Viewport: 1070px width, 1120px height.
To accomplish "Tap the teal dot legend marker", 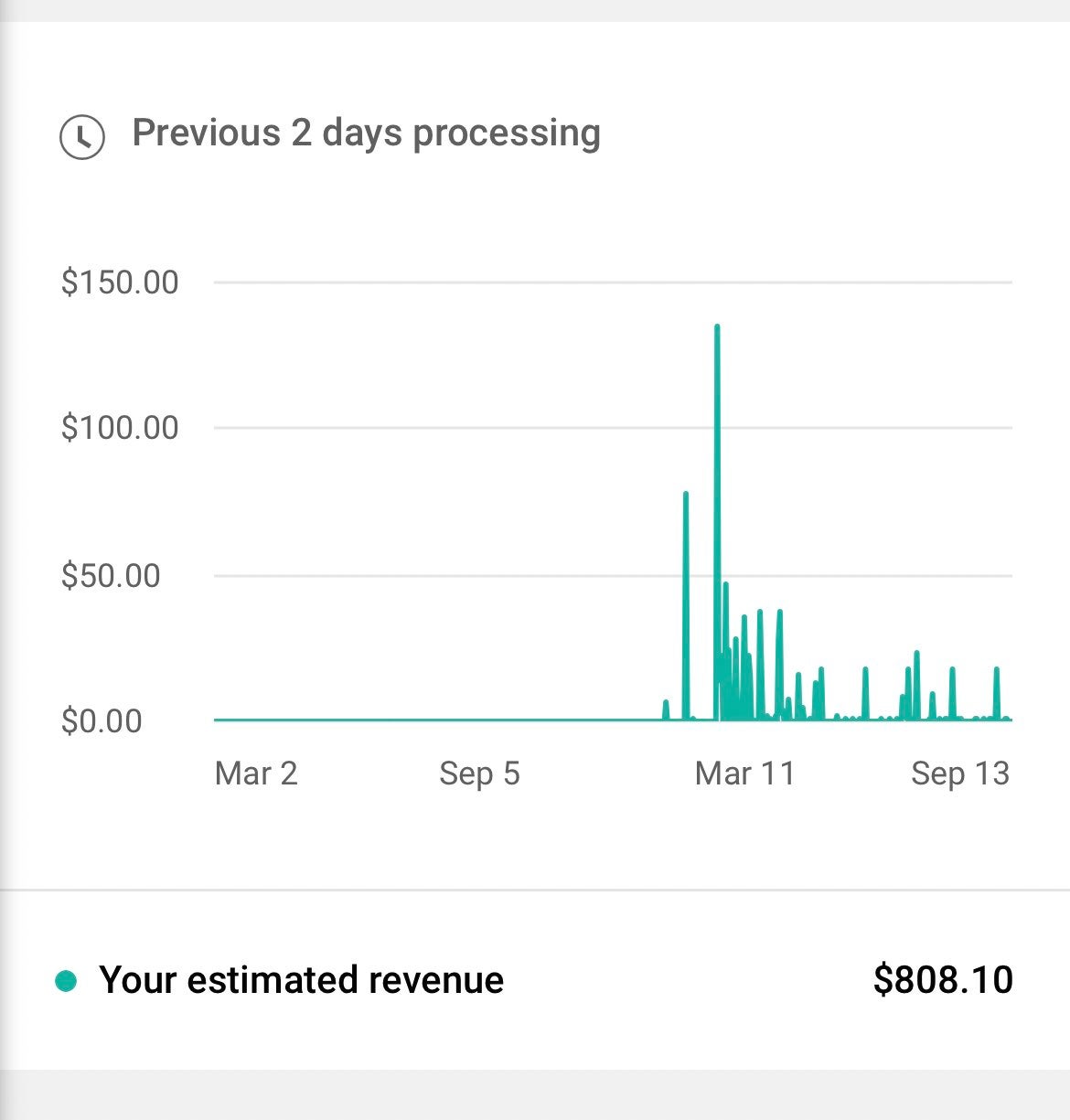I will click(x=66, y=981).
